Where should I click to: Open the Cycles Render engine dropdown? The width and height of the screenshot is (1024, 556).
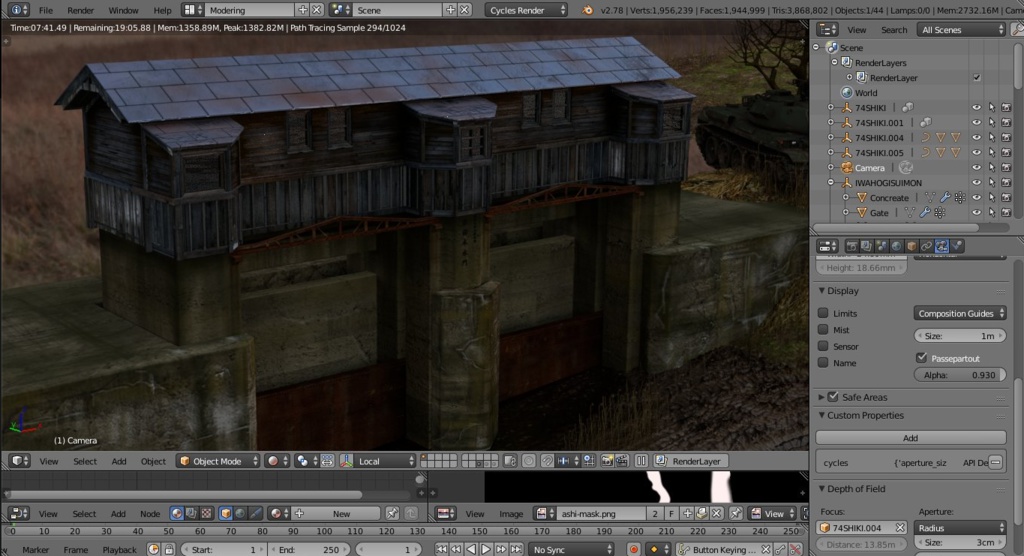click(x=526, y=10)
